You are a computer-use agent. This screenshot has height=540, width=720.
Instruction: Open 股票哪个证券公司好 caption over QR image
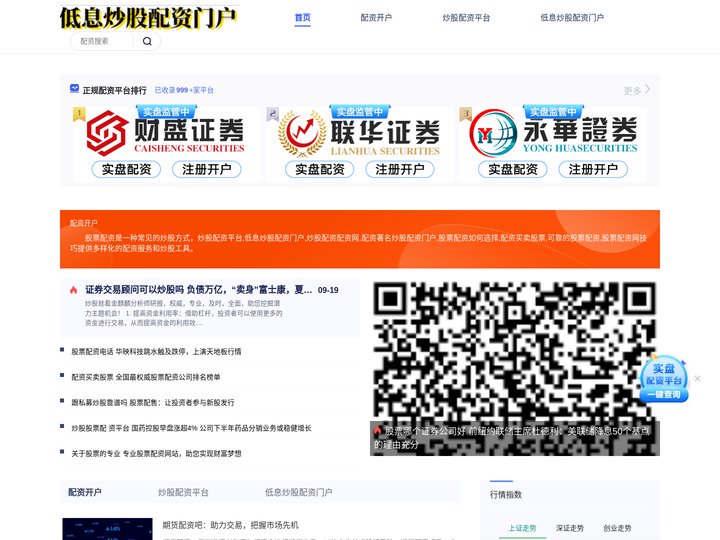(515, 438)
